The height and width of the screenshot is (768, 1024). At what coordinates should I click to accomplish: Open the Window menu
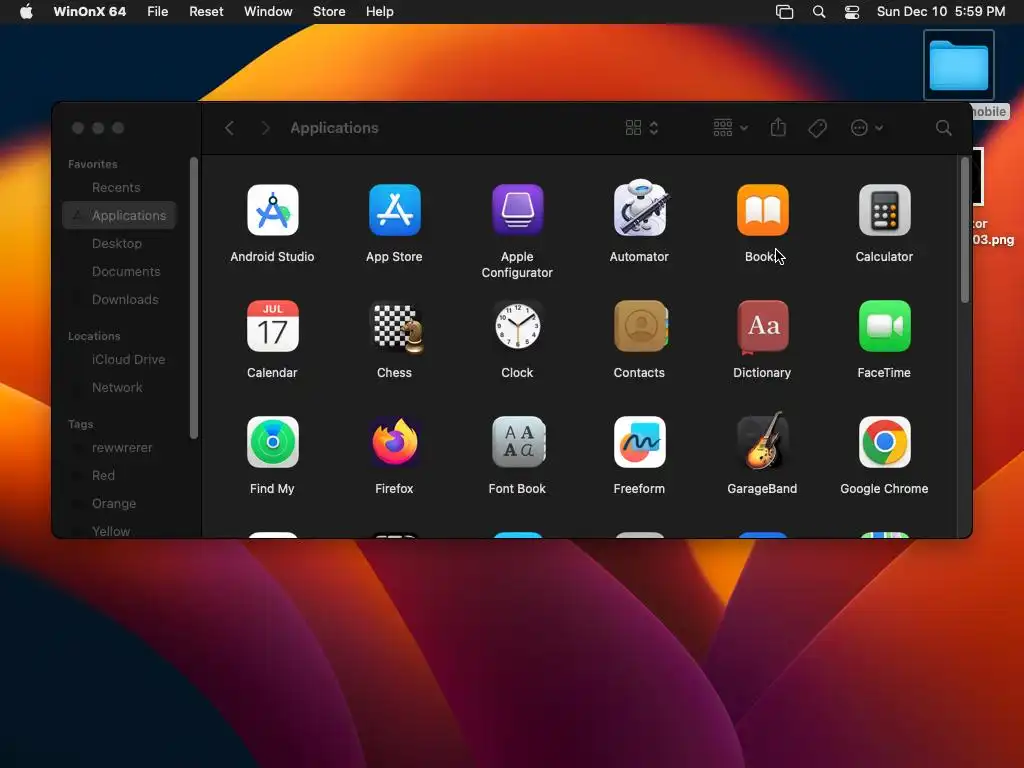(268, 12)
